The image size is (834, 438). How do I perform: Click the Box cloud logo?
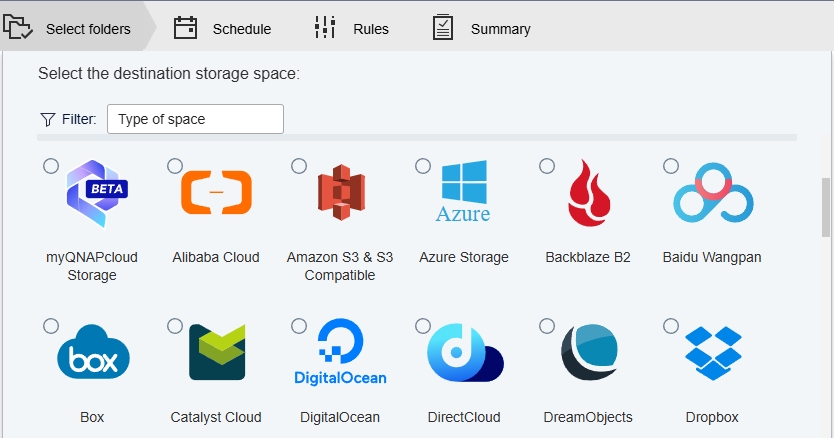pyautogui.click(x=93, y=352)
